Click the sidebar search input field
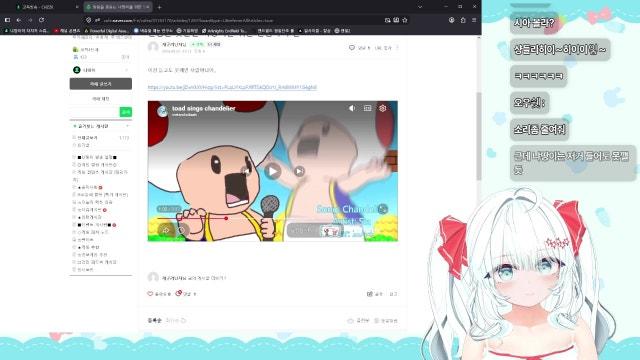 (x=94, y=112)
